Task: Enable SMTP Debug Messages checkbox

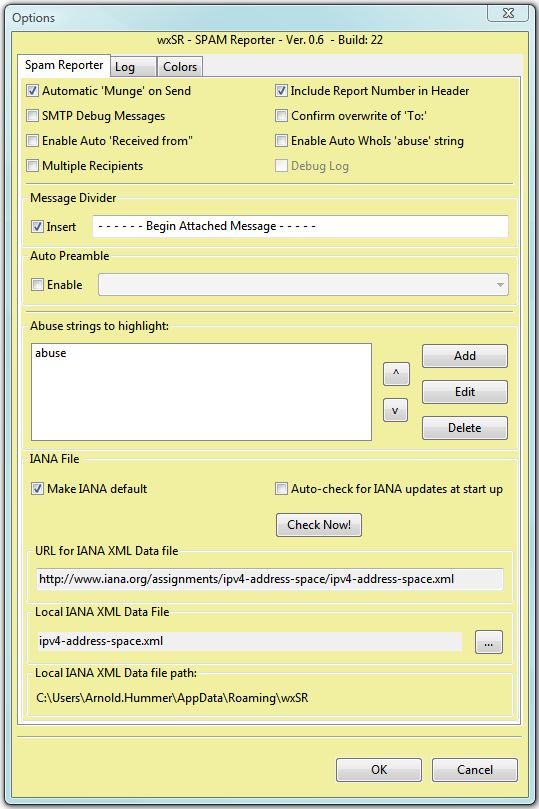Action: pyautogui.click(x=32, y=116)
